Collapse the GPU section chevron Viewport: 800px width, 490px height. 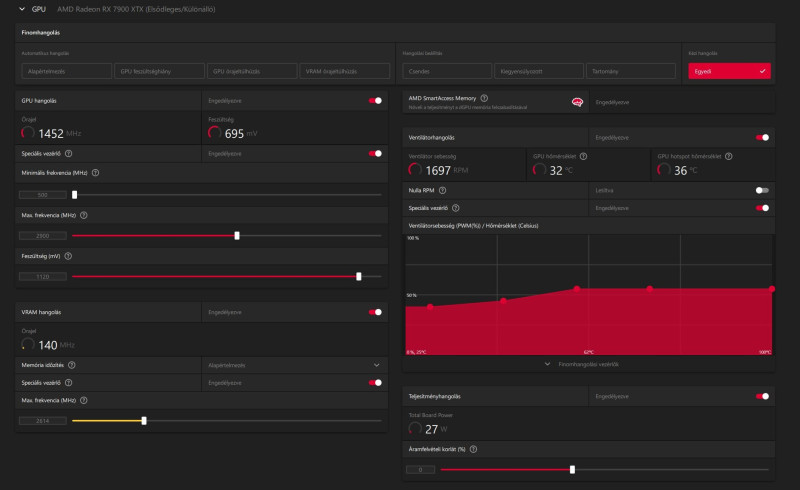[x=22, y=9]
